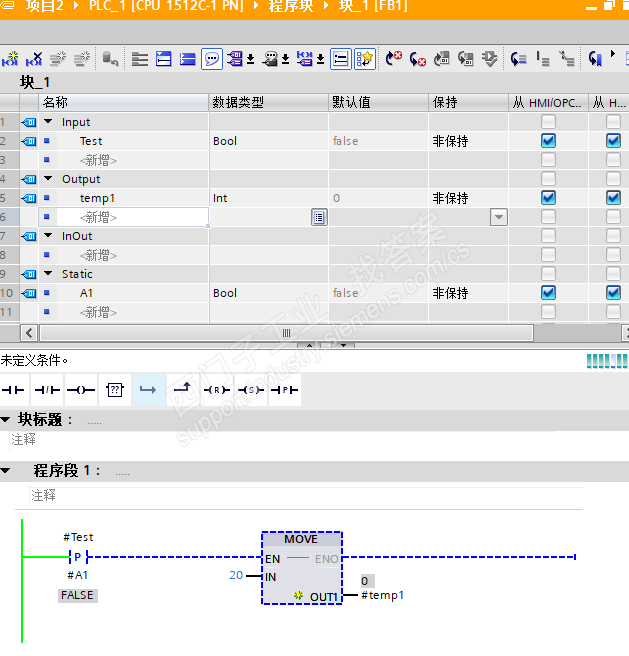The width and height of the screenshot is (629, 656).
Task: Tick HMI/OPC checkbox in Static row
Action: (x=548, y=274)
